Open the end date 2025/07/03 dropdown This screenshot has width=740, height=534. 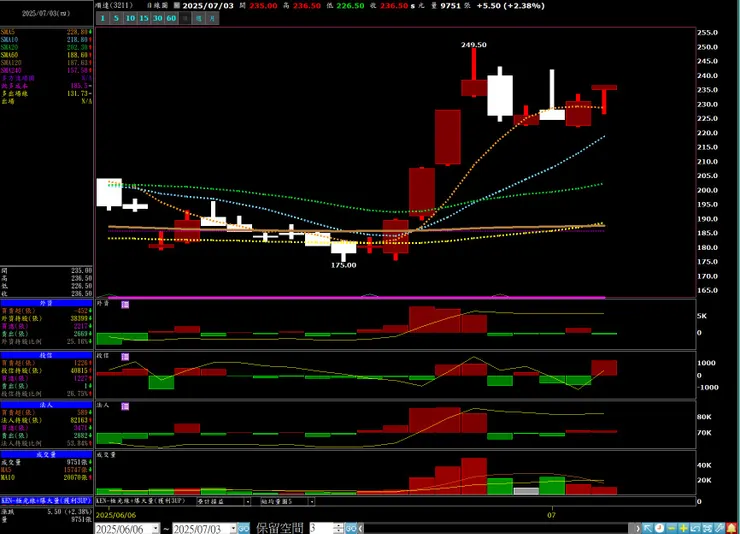[233, 529]
